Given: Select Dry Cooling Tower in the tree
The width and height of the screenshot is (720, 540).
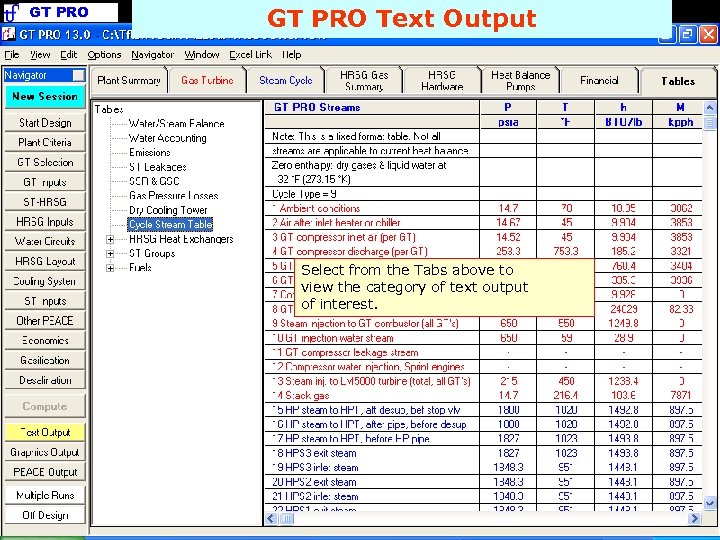Looking at the screenshot, I should pos(168,210).
